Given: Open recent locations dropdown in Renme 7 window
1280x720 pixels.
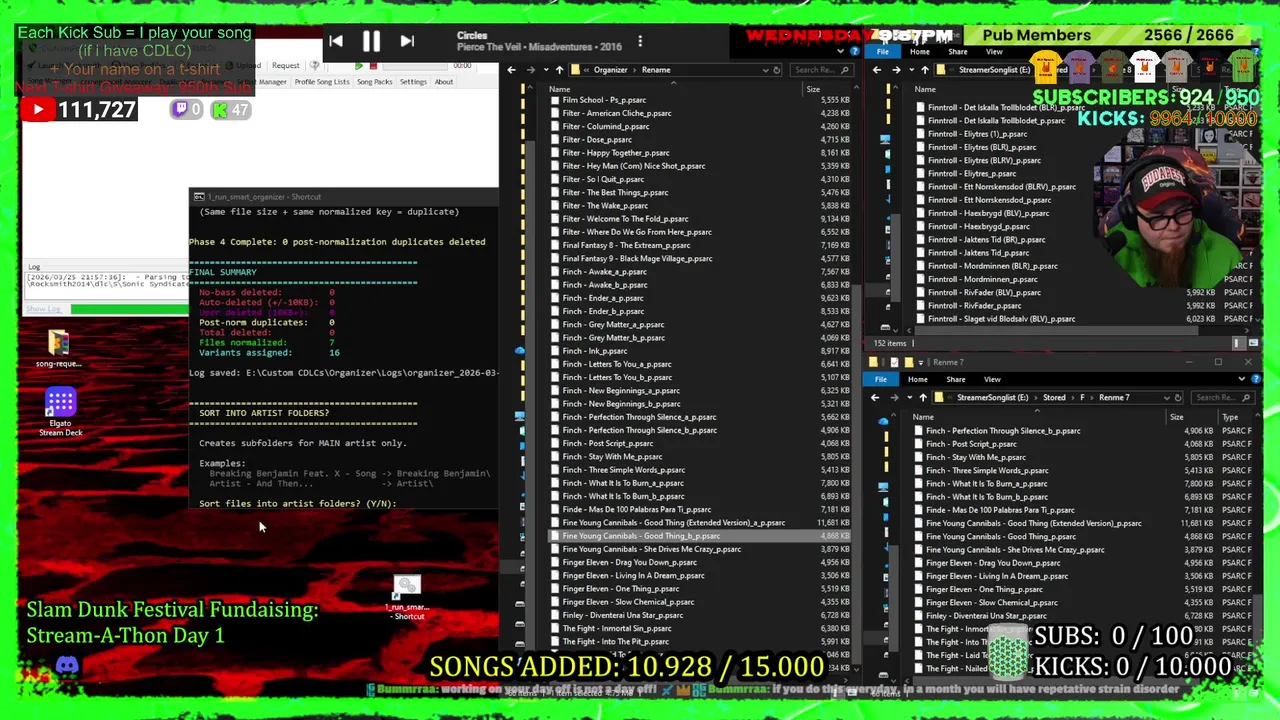Looking at the screenshot, I should [x=909, y=398].
